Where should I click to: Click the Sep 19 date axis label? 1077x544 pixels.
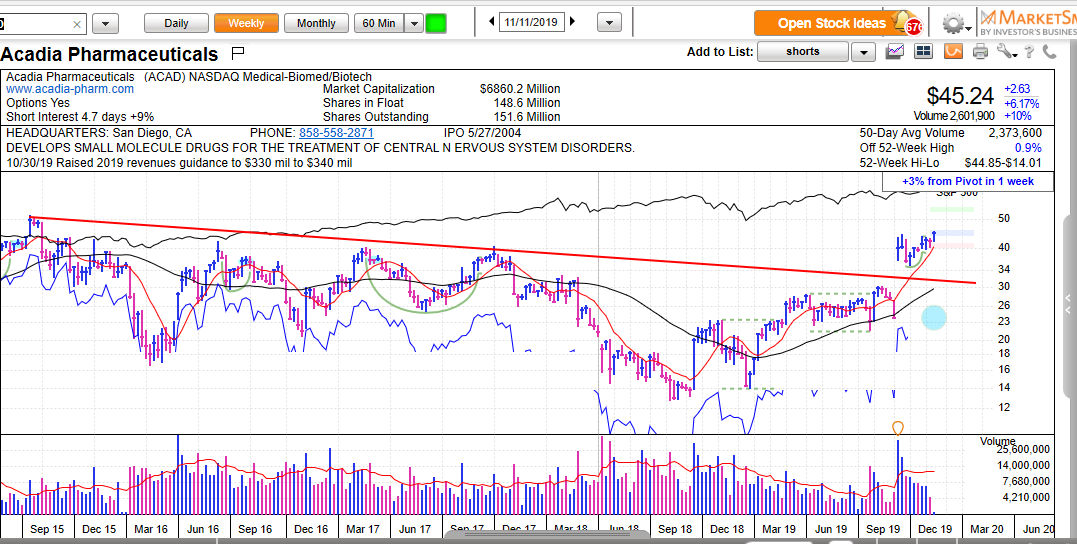pyautogui.click(x=883, y=530)
